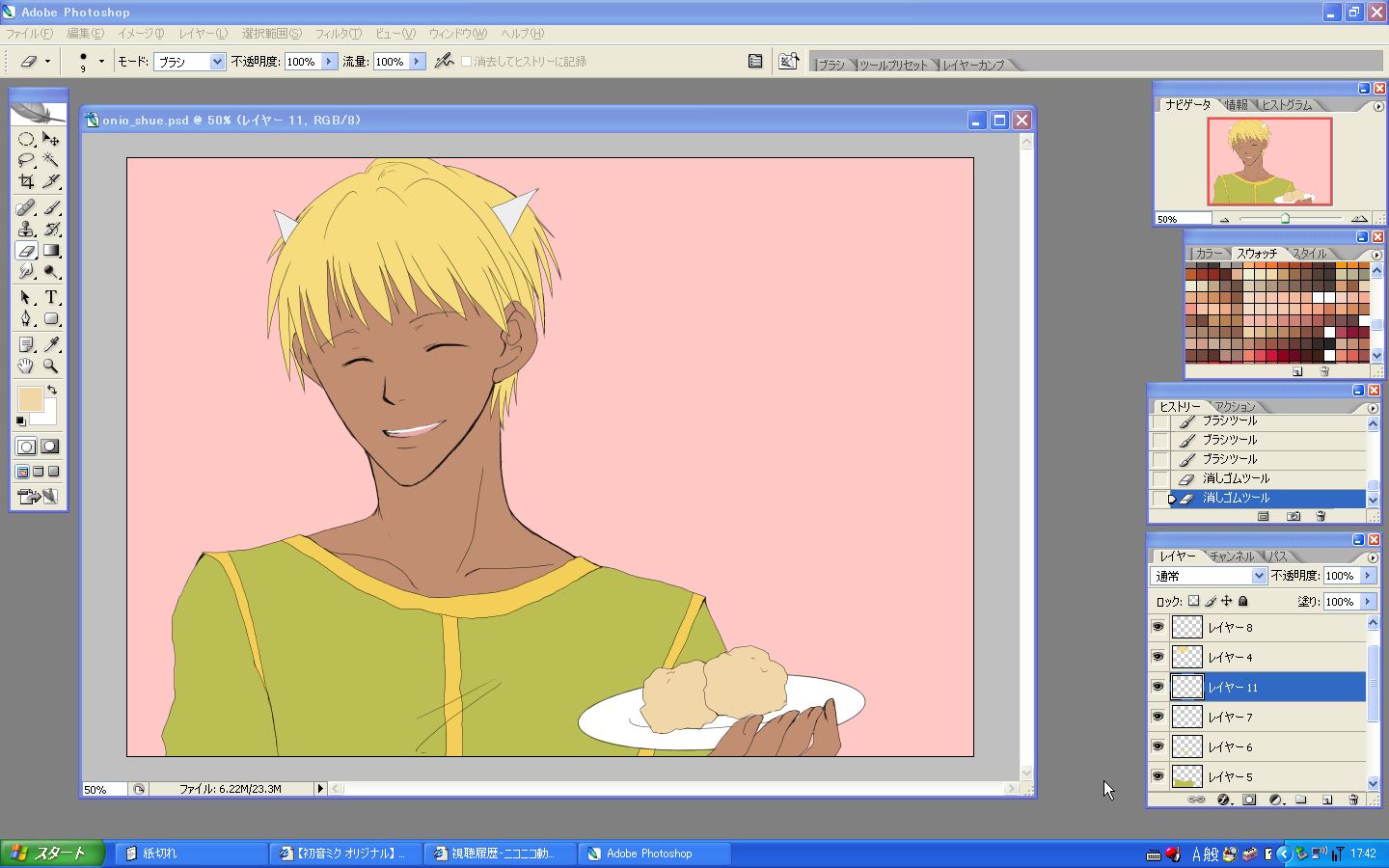Switch to the チャンネル tab
Screen dimensions: 1389x868
1232,556
